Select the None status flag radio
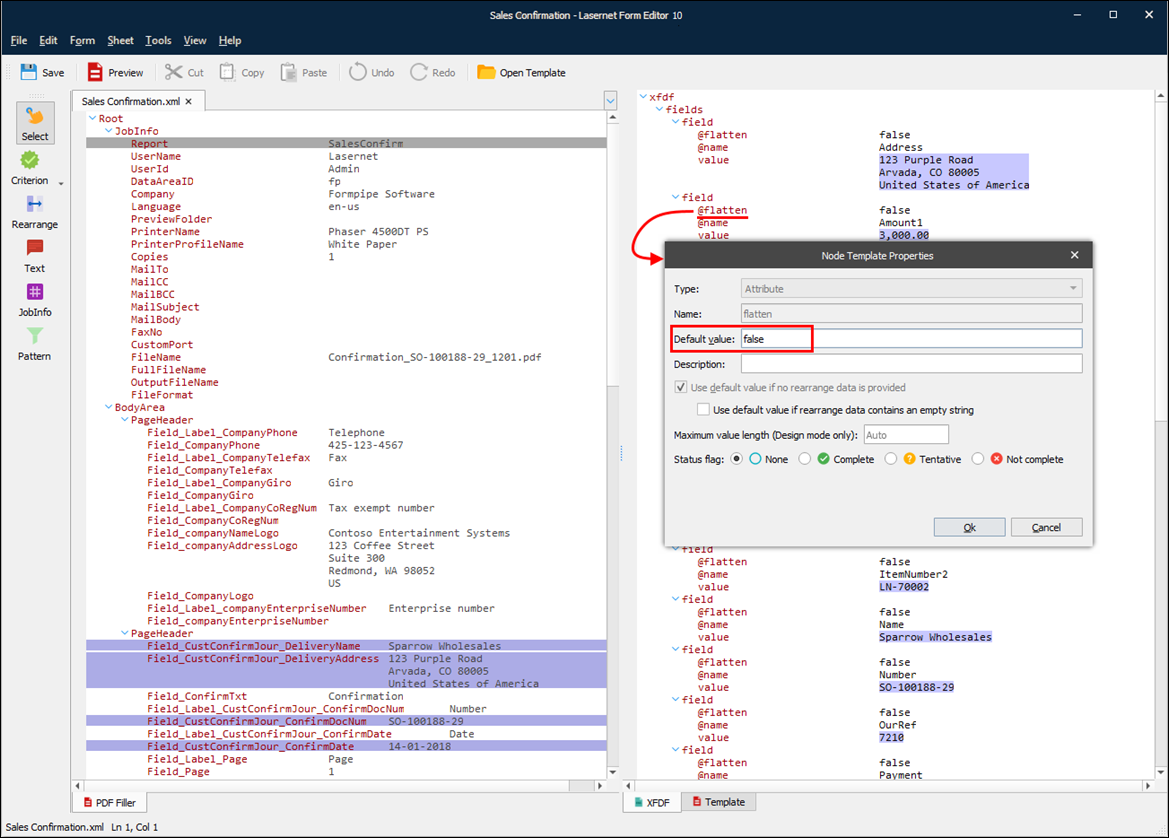Screen dimensions: 1169x838 pyautogui.click(x=737, y=459)
